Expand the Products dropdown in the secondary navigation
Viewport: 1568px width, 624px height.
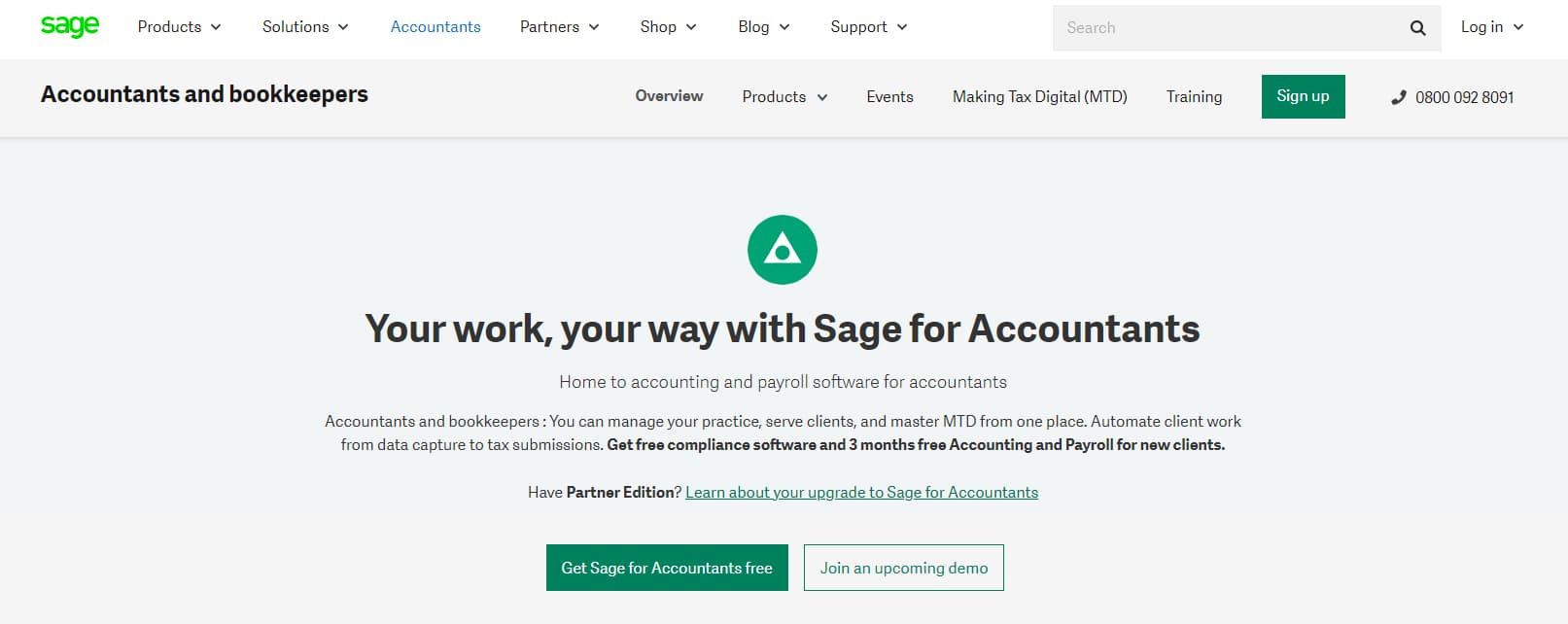[784, 96]
